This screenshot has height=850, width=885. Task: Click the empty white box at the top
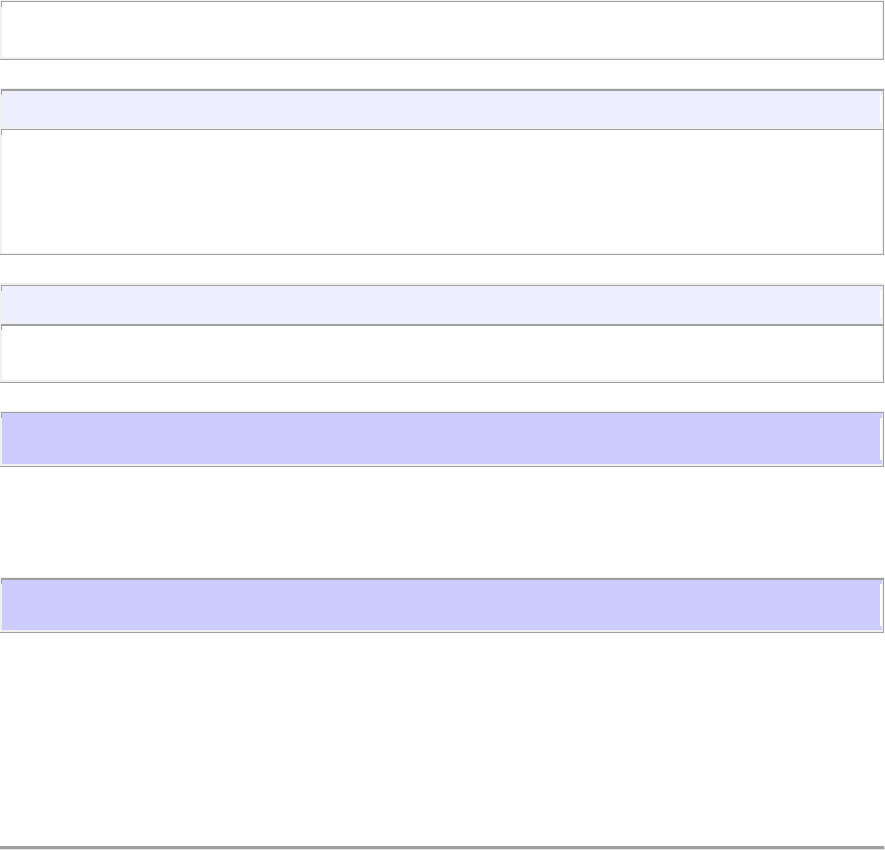coord(442,30)
